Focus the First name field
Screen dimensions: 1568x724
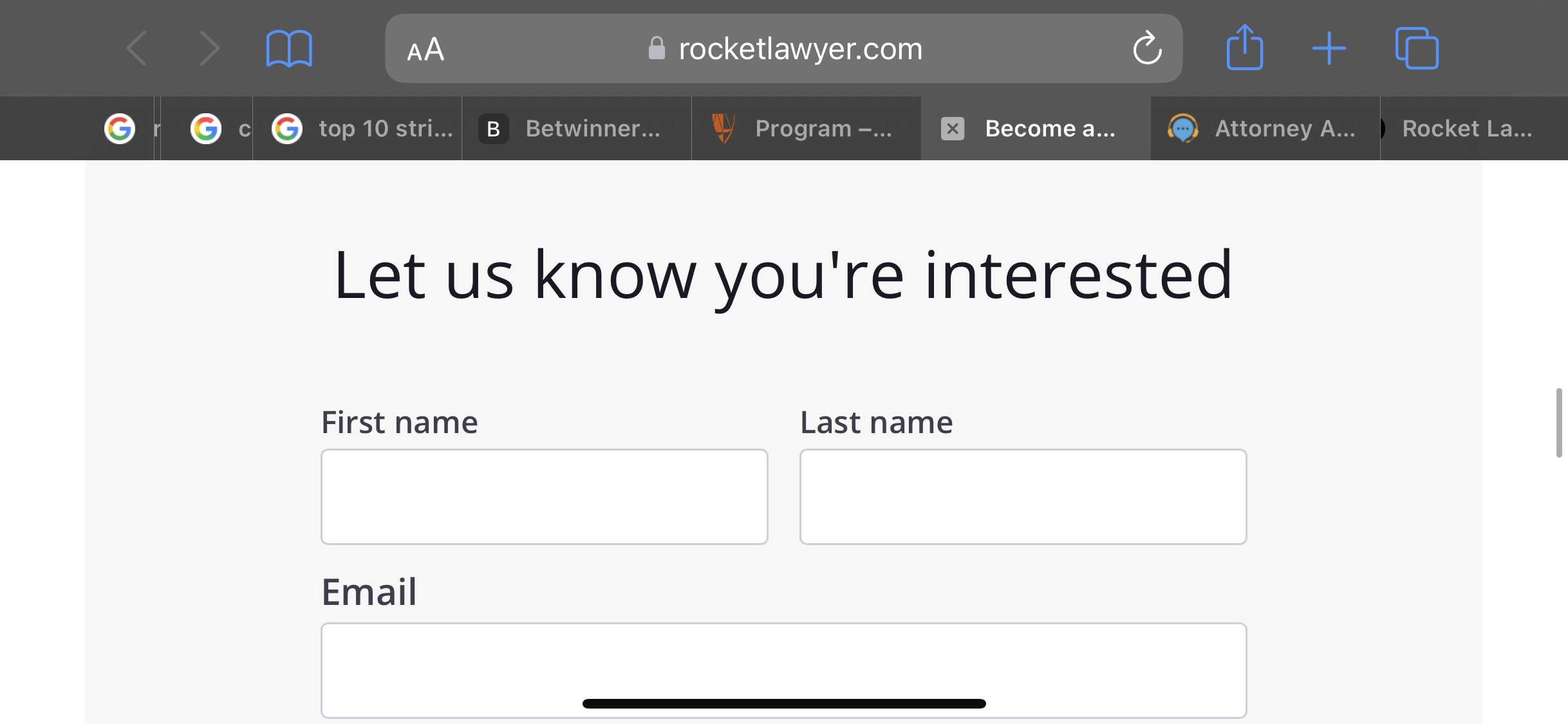click(545, 497)
